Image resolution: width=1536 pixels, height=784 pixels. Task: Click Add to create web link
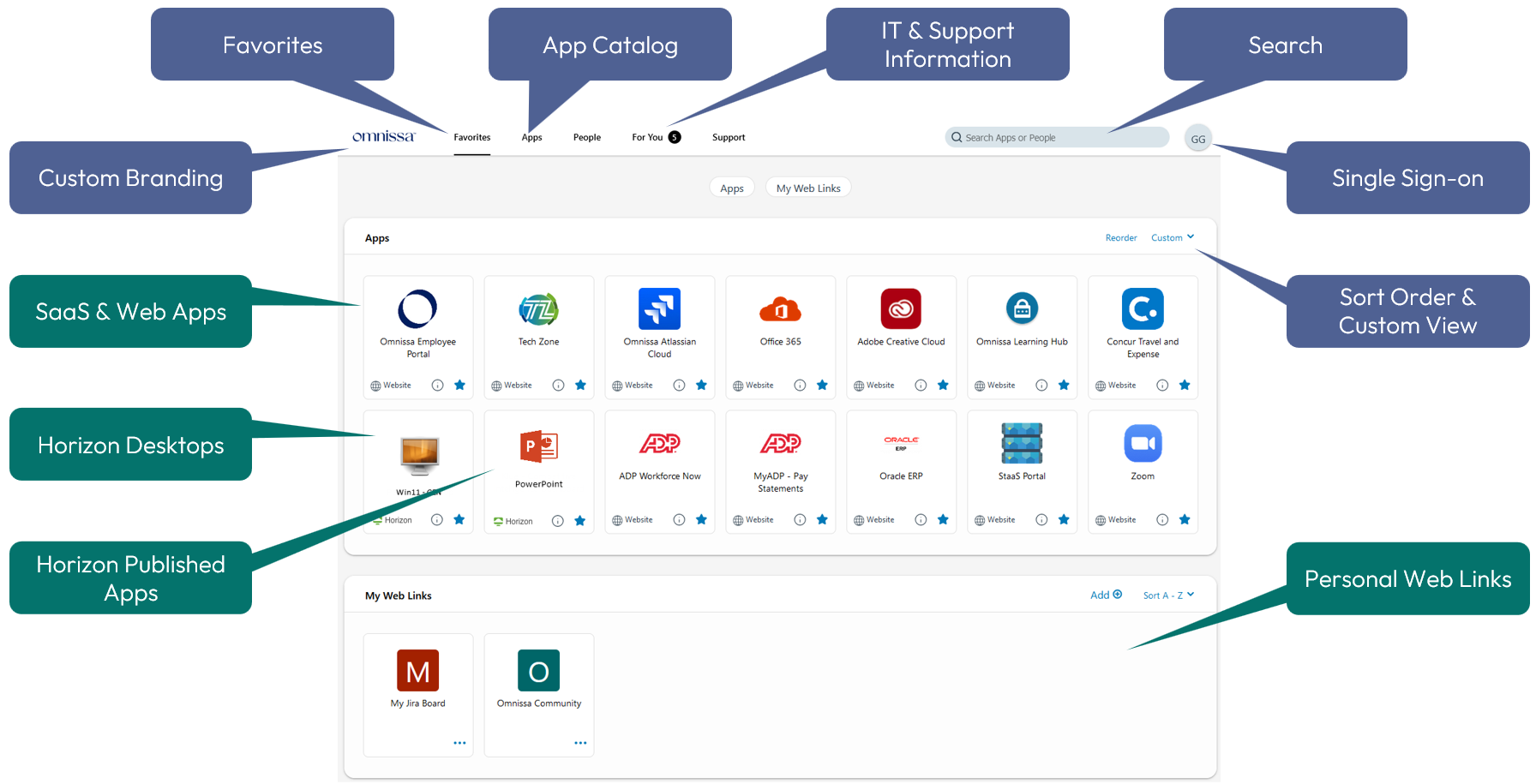[1105, 595]
